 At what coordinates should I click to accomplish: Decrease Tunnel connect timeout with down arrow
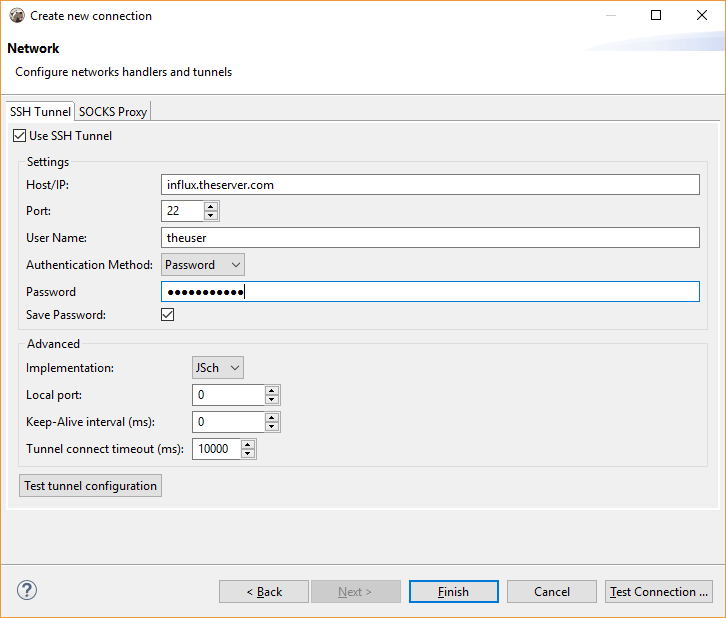248,453
